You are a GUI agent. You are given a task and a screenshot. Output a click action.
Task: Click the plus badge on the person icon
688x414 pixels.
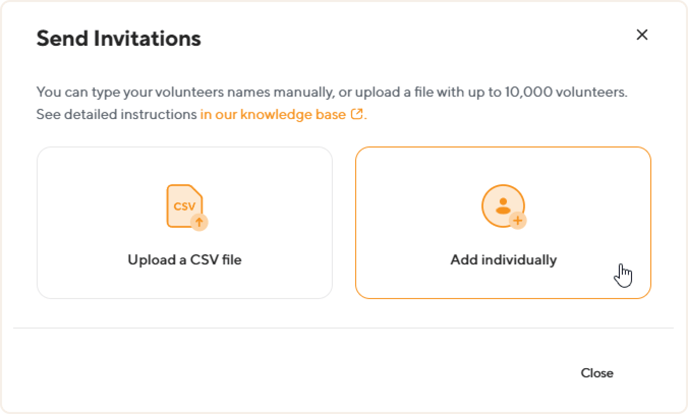(518, 221)
